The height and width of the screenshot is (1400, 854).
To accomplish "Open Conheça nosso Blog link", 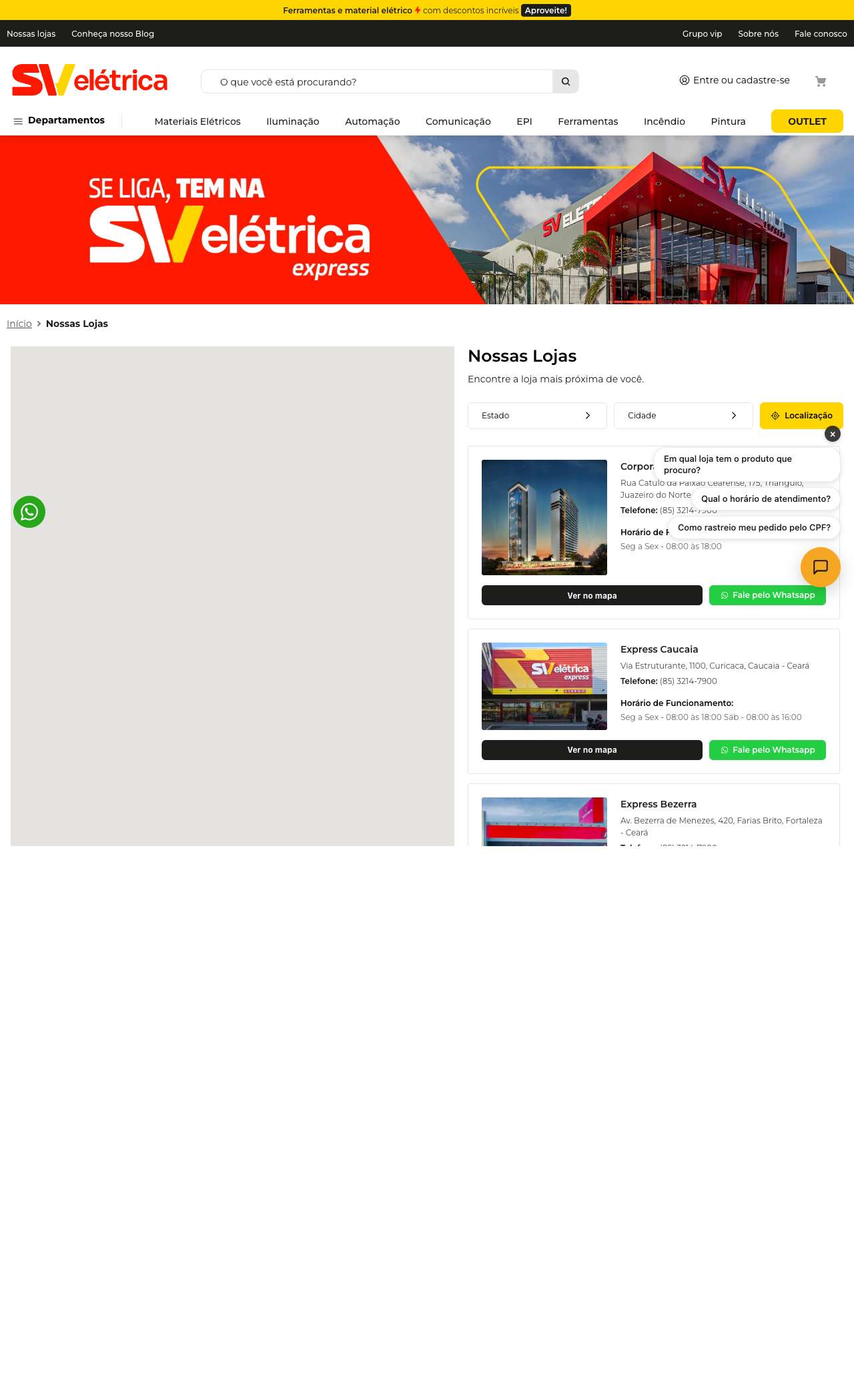I will click(x=113, y=34).
